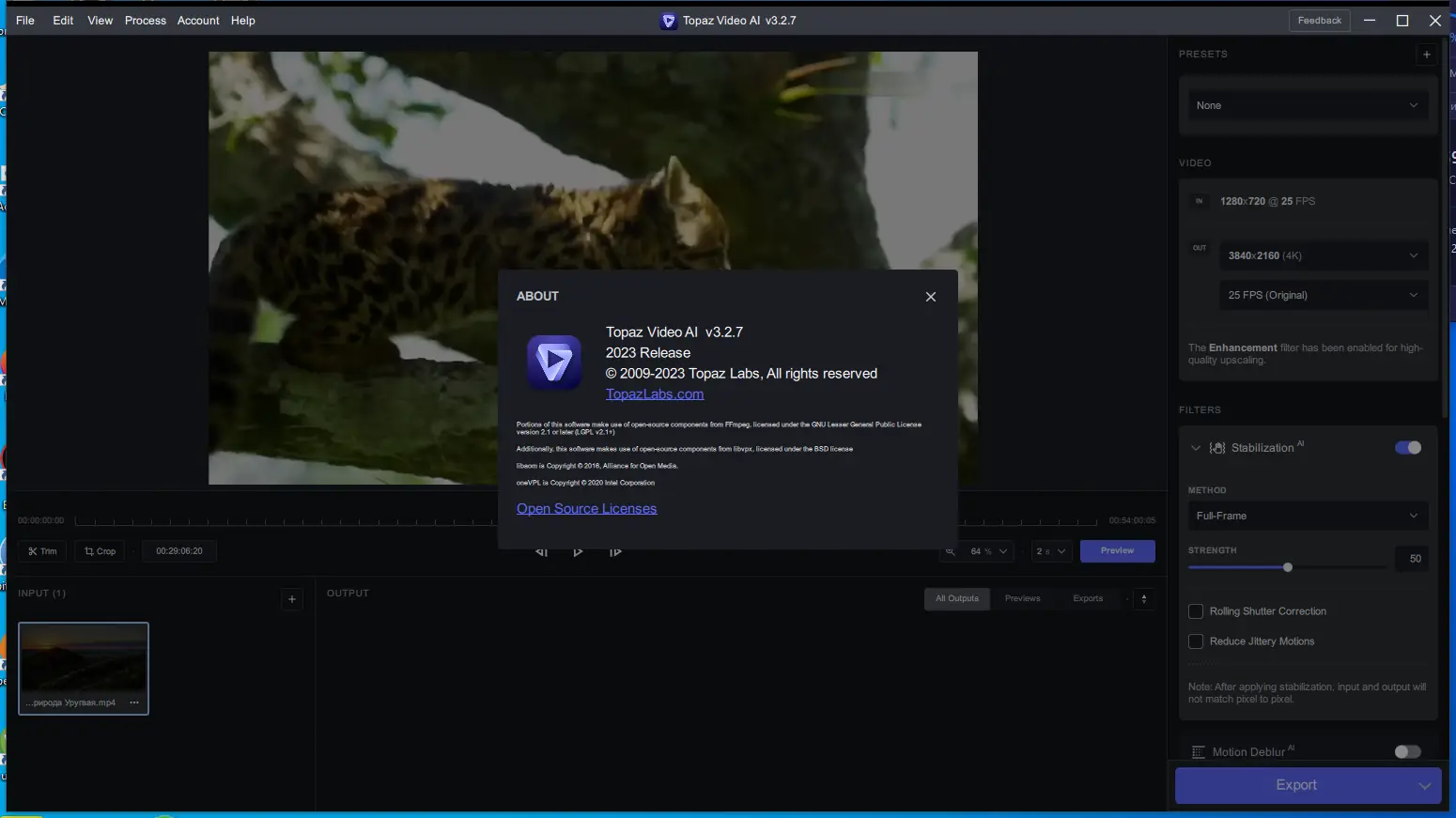Click the Export button

point(1295,785)
